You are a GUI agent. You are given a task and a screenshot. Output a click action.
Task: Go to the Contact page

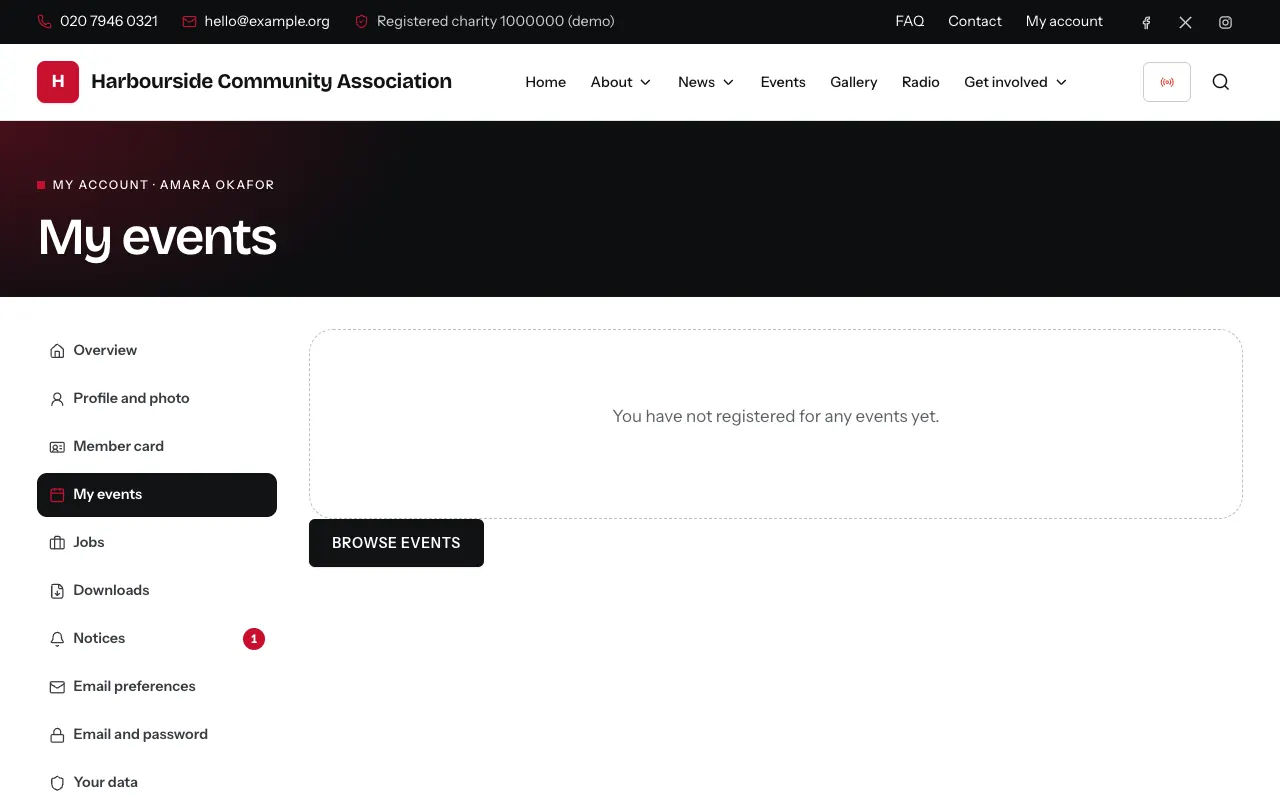tap(975, 21)
